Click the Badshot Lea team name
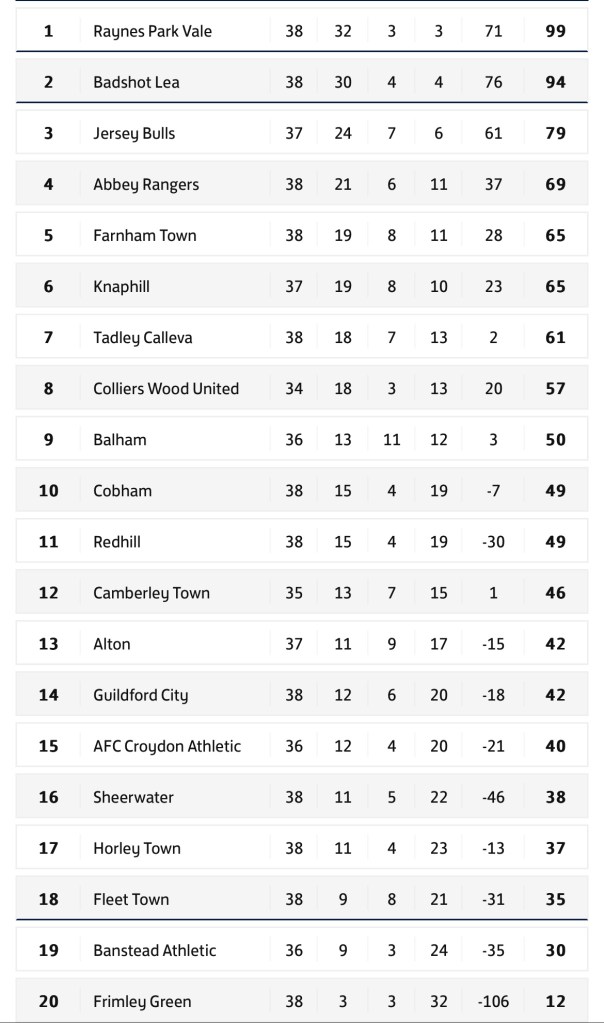 coord(136,82)
